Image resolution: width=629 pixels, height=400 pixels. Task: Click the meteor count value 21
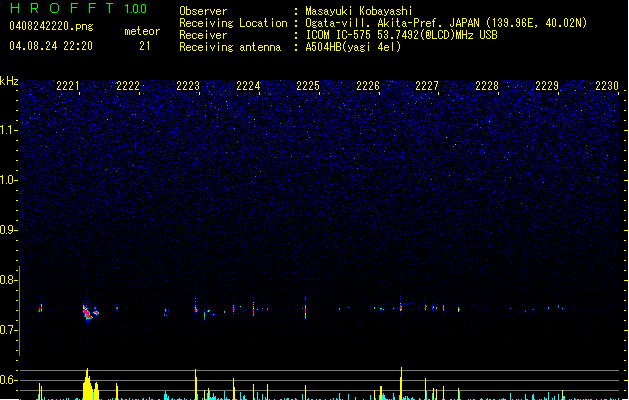145,46
